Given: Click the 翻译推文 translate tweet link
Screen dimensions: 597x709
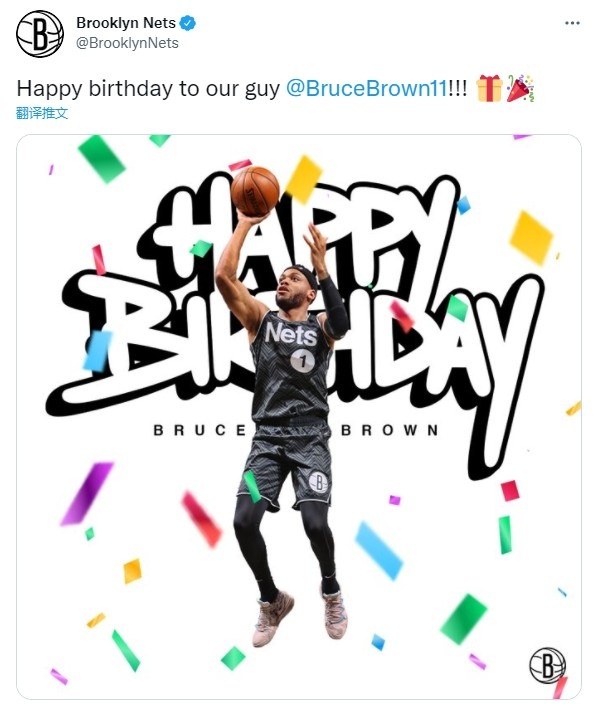Looking at the screenshot, I should [x=42, y=113].
